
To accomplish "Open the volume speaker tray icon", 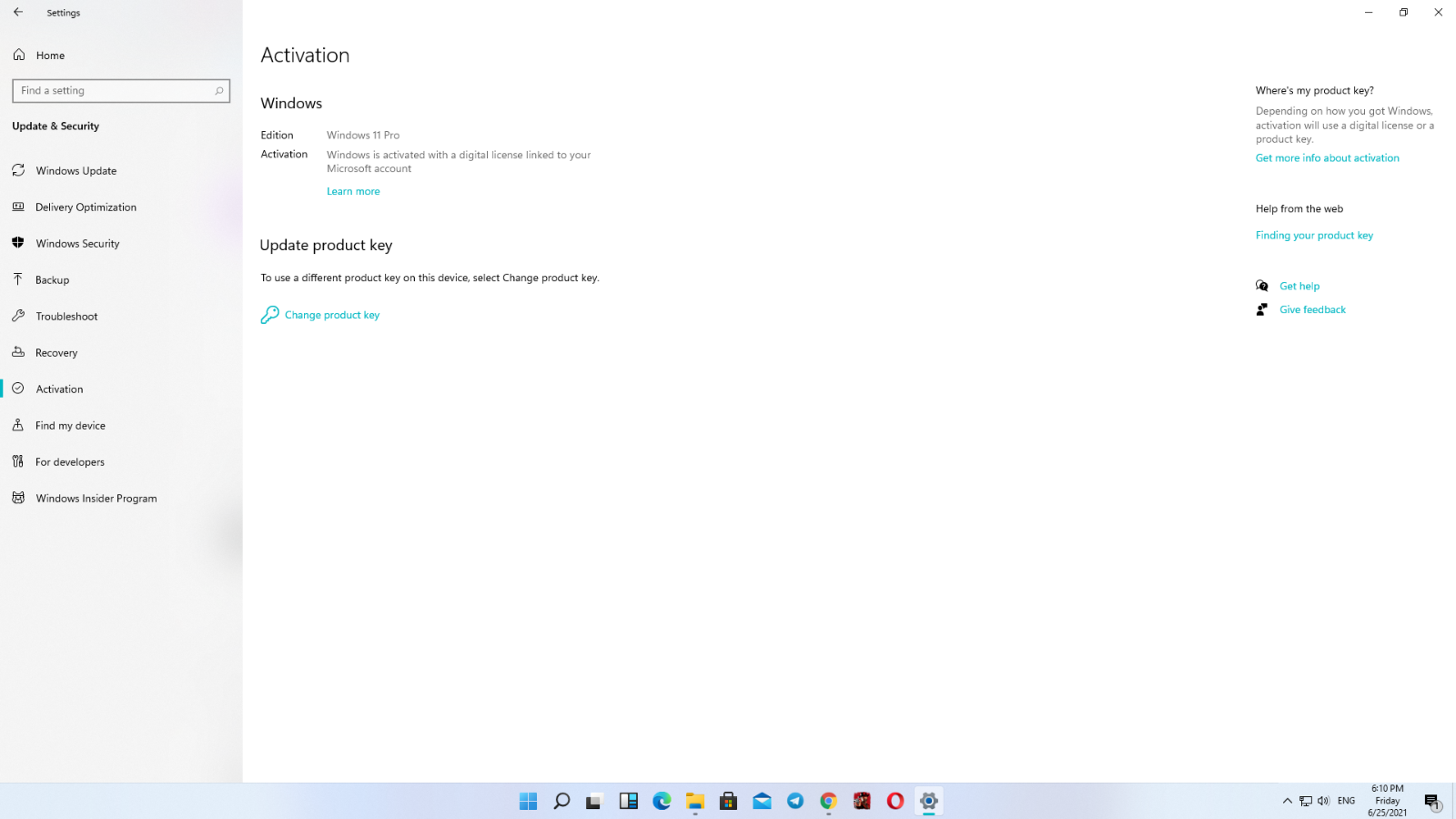I will click(1323, 801).
